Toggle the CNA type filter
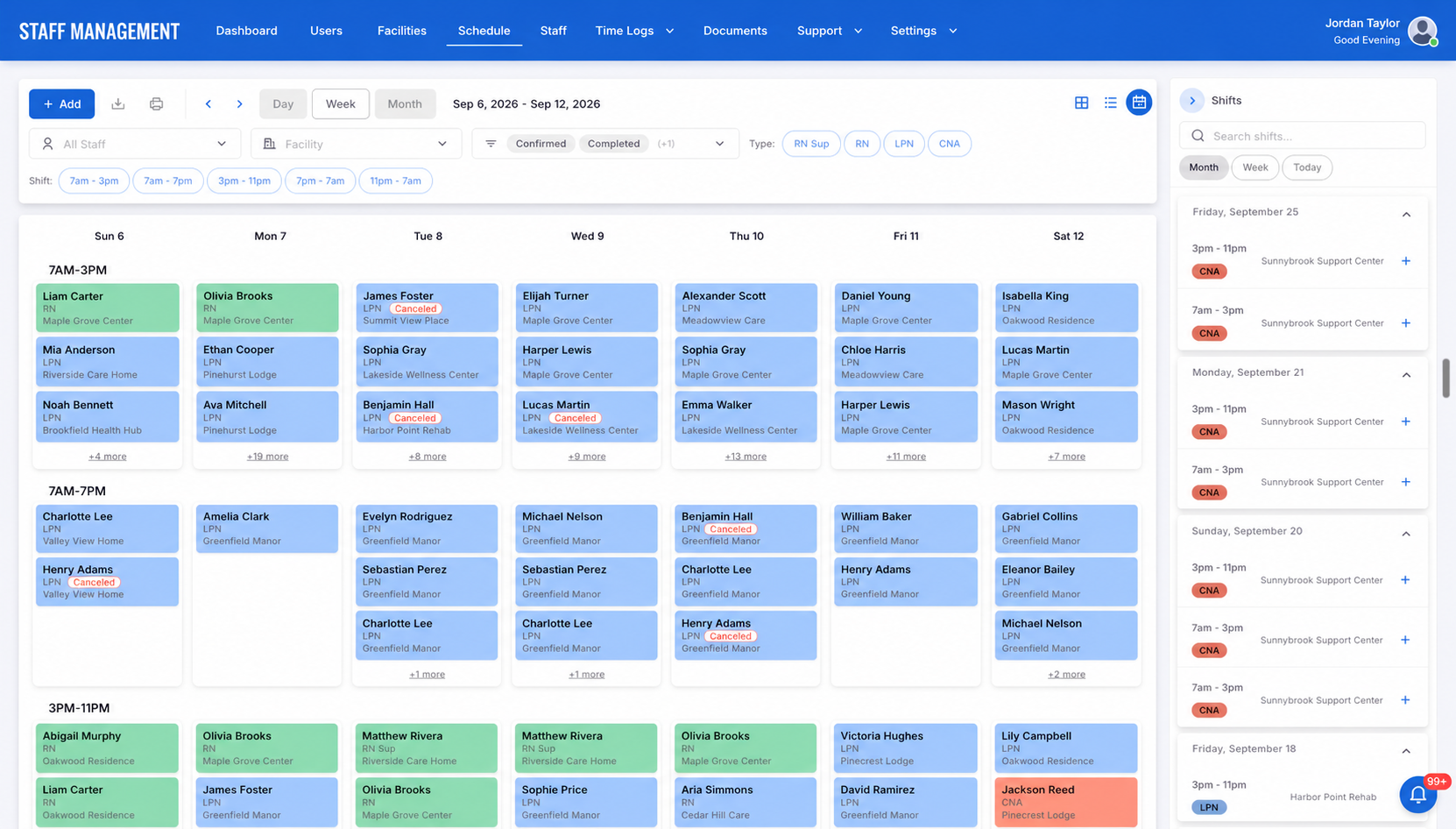Image resolution: width=1456 pixels, height=829 pixels. click(950, 144)
